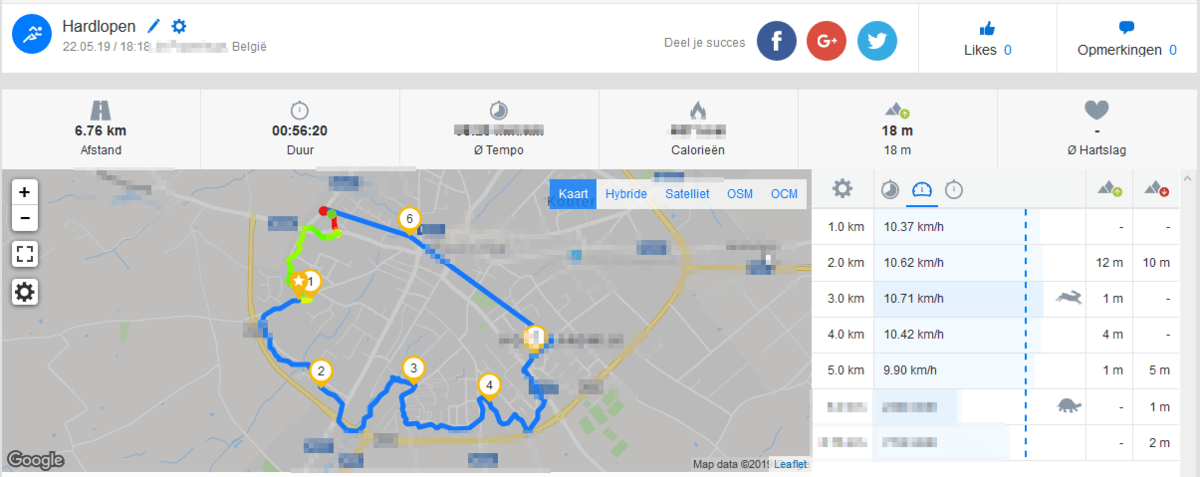Zoom in on the map

(25, 191)
